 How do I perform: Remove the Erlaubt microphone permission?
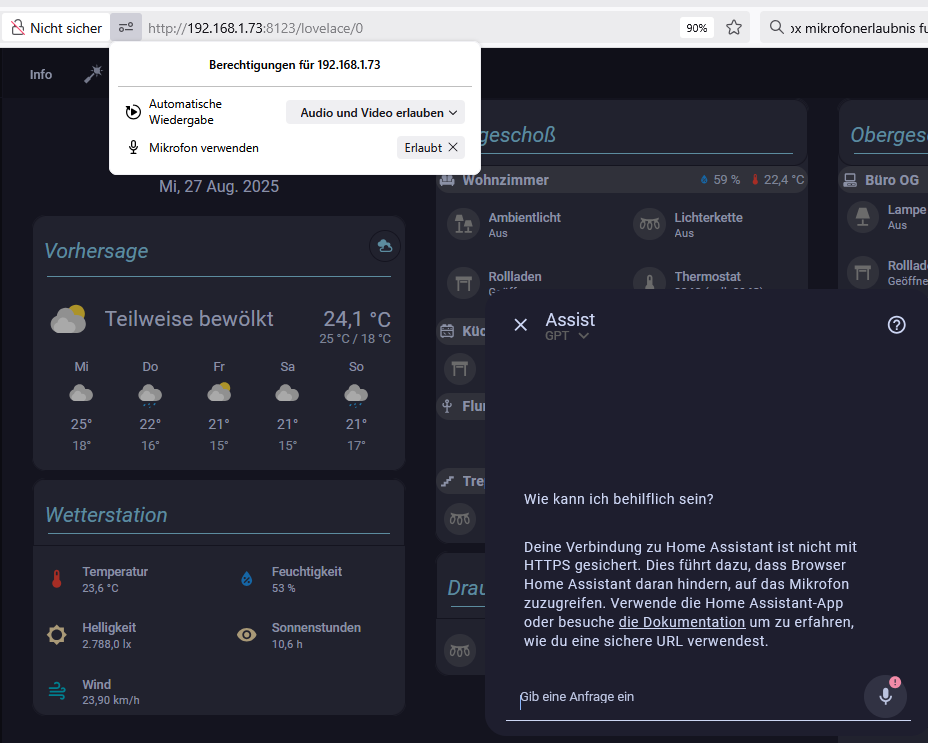[x=453, y=147]
